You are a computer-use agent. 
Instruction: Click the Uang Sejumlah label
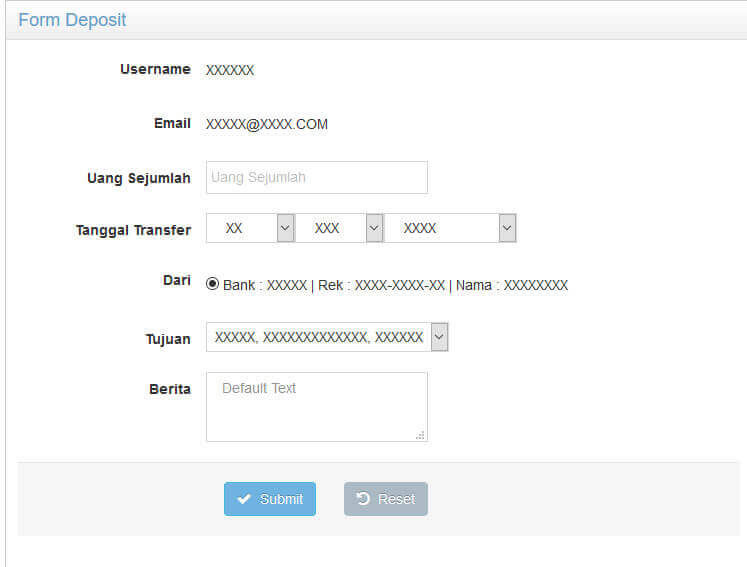pyautogui.click(x=139, y=178)
